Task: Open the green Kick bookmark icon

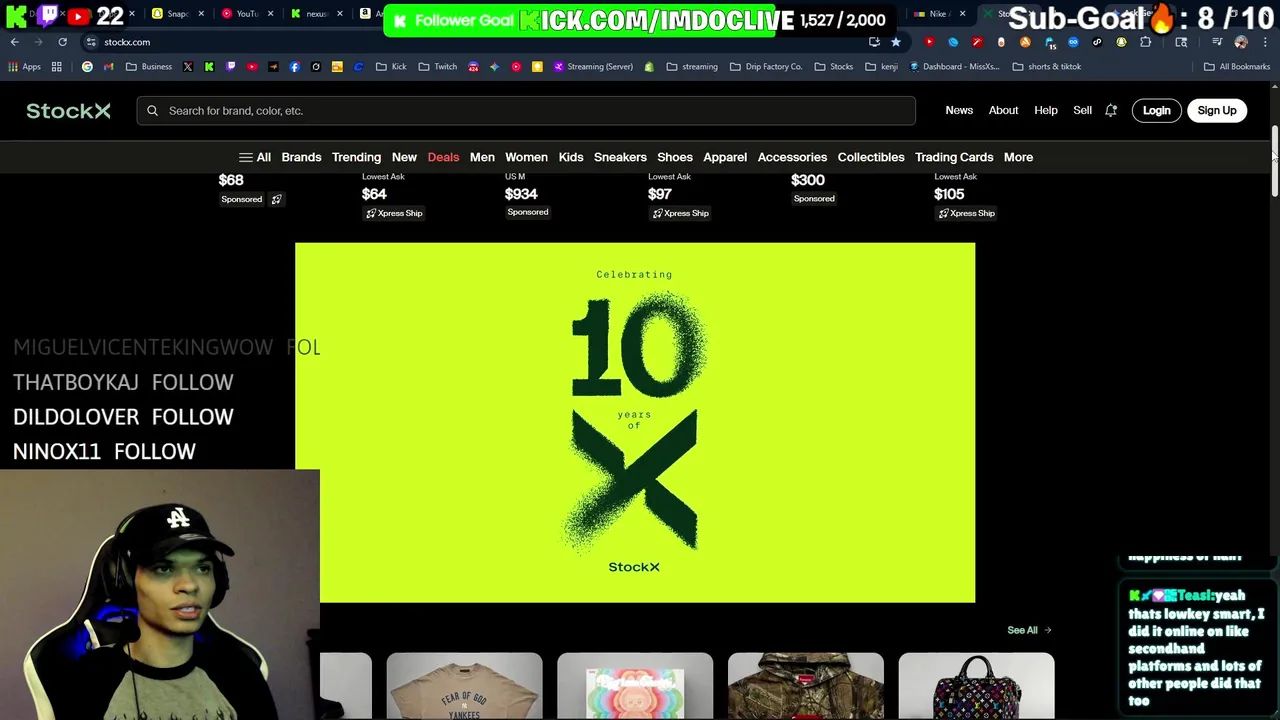Action: (x=209, y=67)
